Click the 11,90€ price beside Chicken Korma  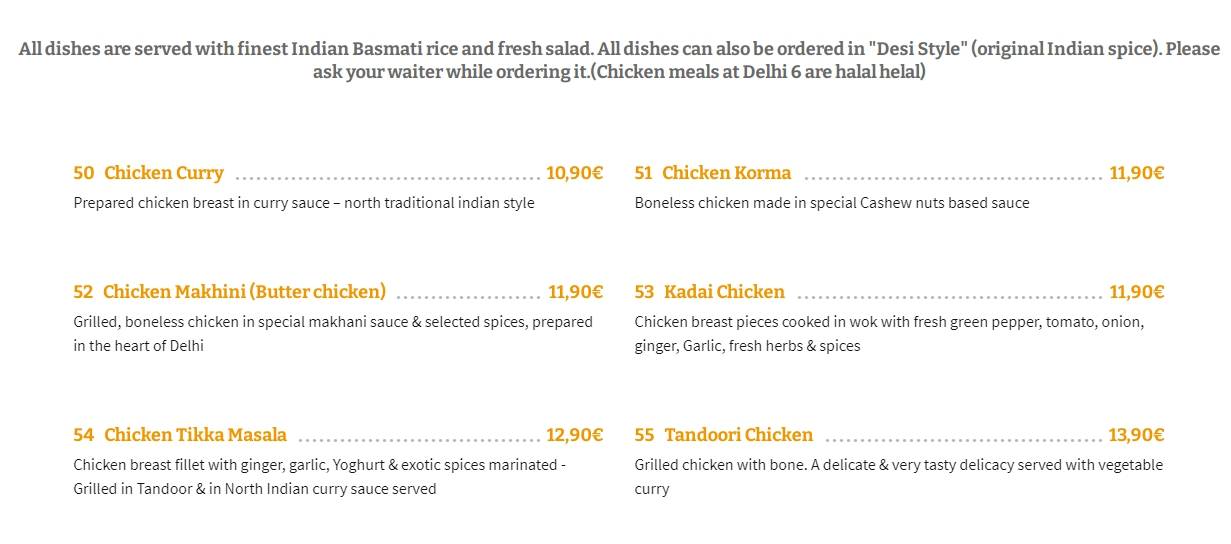tap(1136, 173)
